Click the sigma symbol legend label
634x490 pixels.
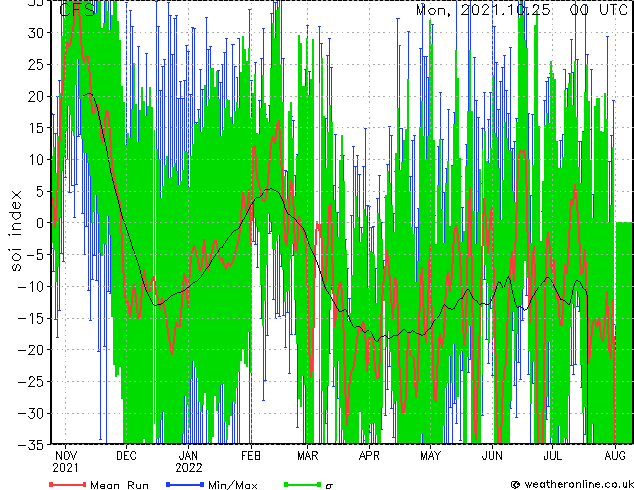tap(329, 486)
